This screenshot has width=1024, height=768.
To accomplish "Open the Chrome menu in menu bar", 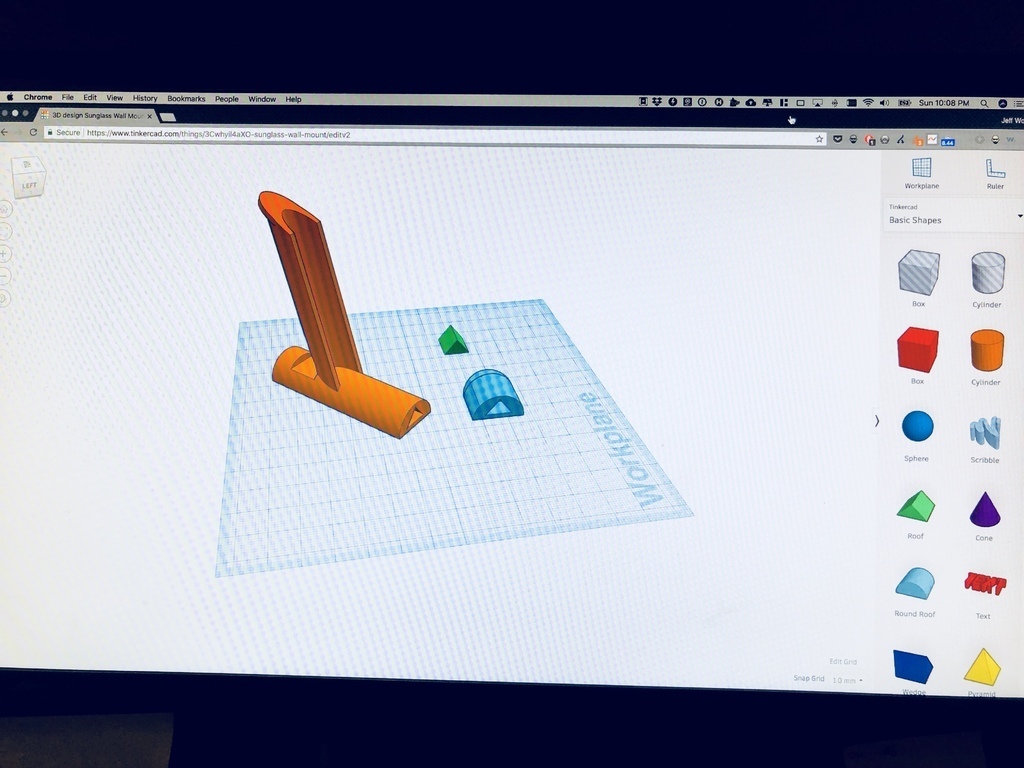I will point(38,97).
